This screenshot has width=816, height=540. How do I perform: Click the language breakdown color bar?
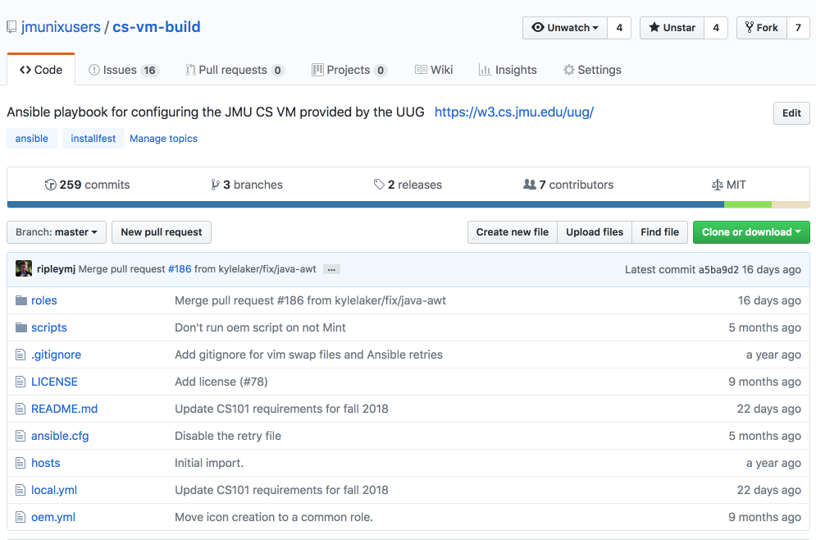pos(408,204)
